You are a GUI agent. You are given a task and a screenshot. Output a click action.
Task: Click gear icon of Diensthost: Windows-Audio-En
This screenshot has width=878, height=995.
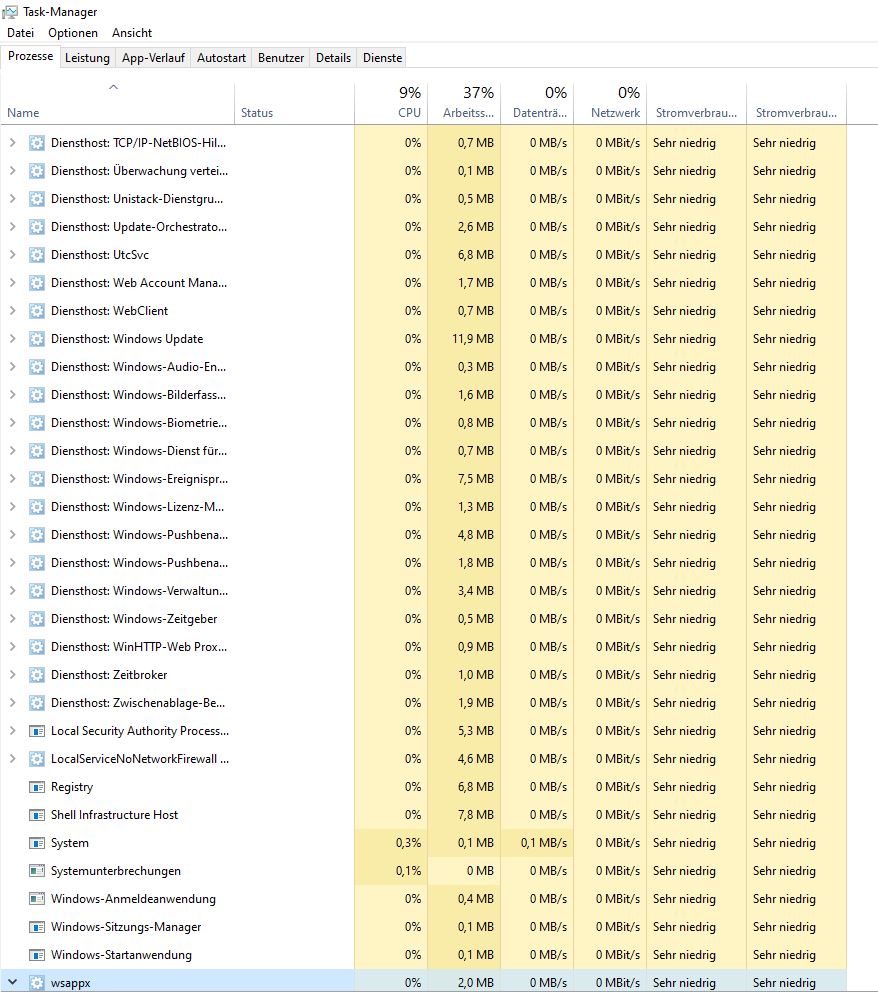37,367
